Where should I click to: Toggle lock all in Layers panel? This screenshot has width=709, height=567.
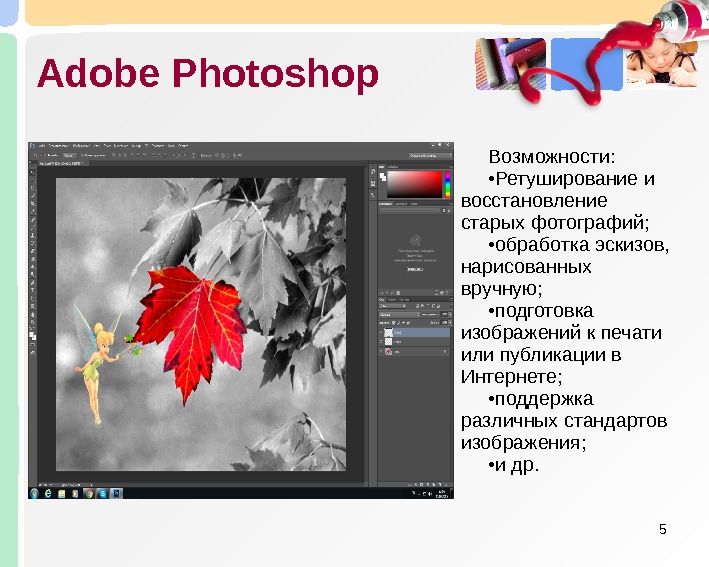click(408, 323)
